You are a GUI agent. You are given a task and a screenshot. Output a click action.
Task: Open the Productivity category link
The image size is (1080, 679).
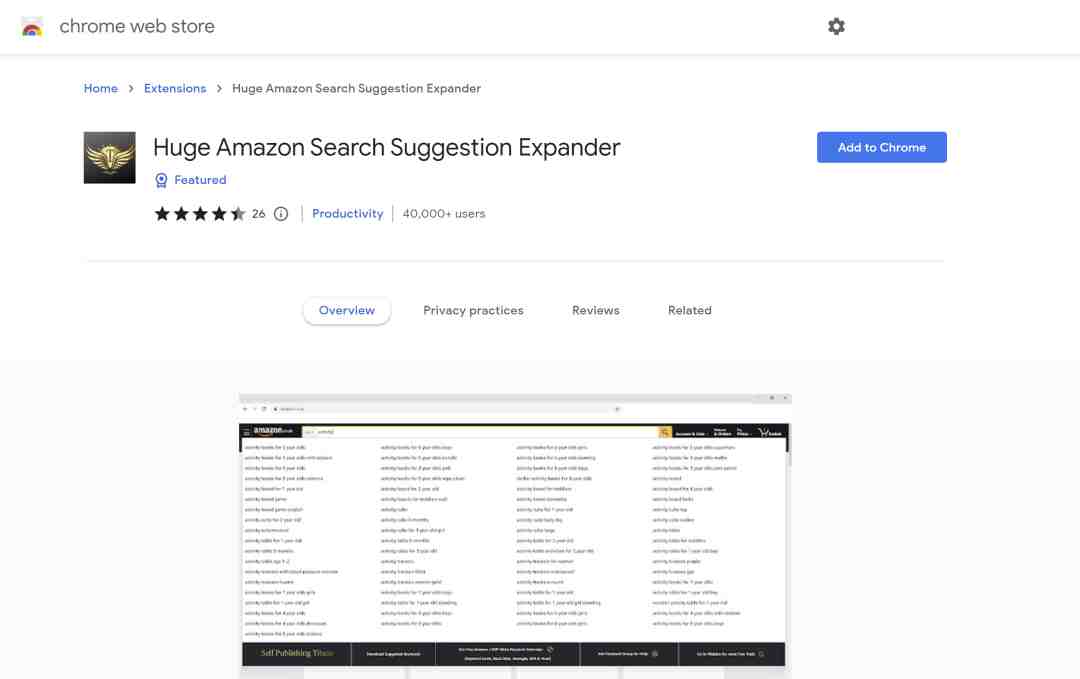coord(347,213)
